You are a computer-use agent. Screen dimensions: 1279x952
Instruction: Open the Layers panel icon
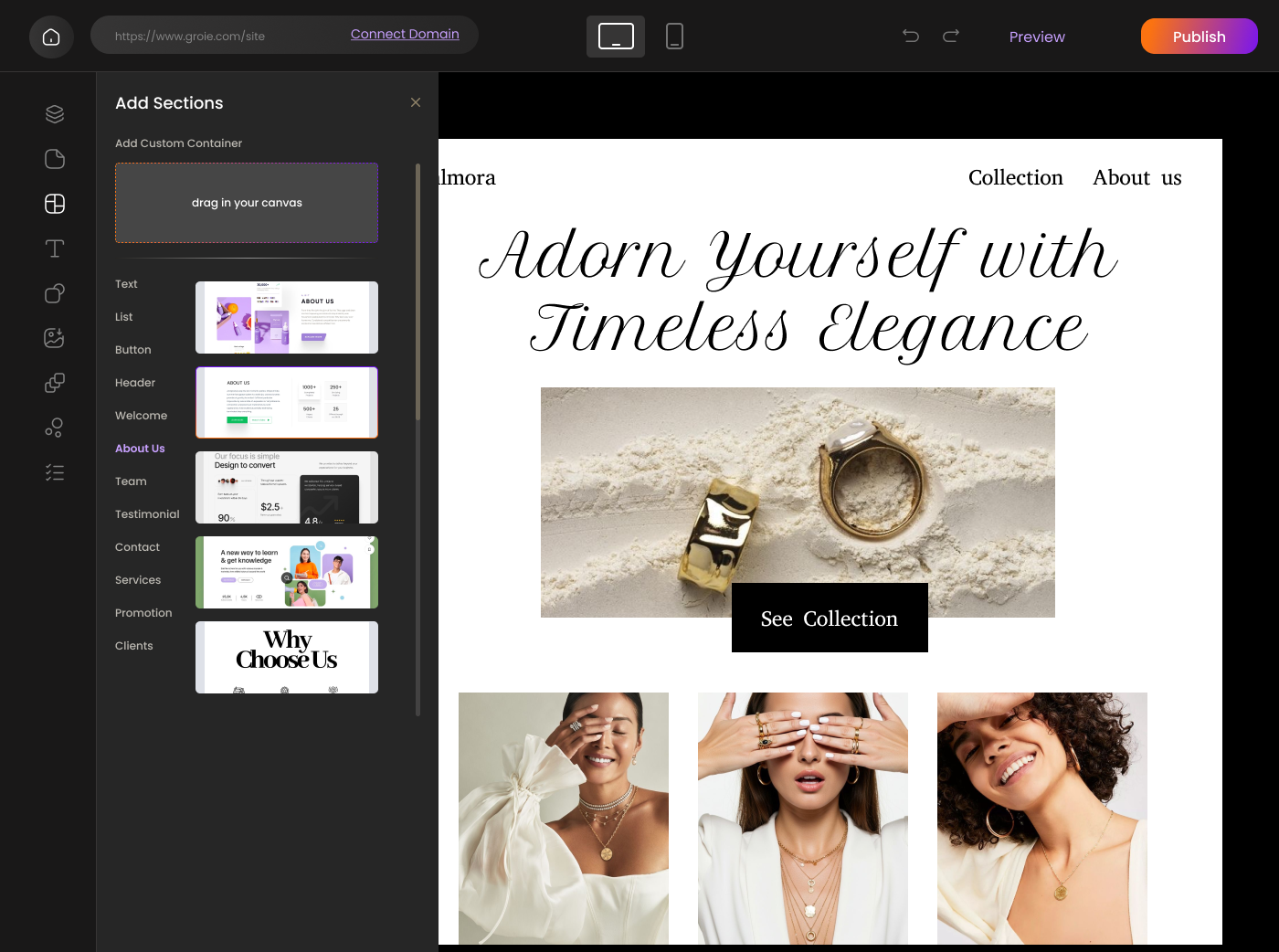coord(54,113)
